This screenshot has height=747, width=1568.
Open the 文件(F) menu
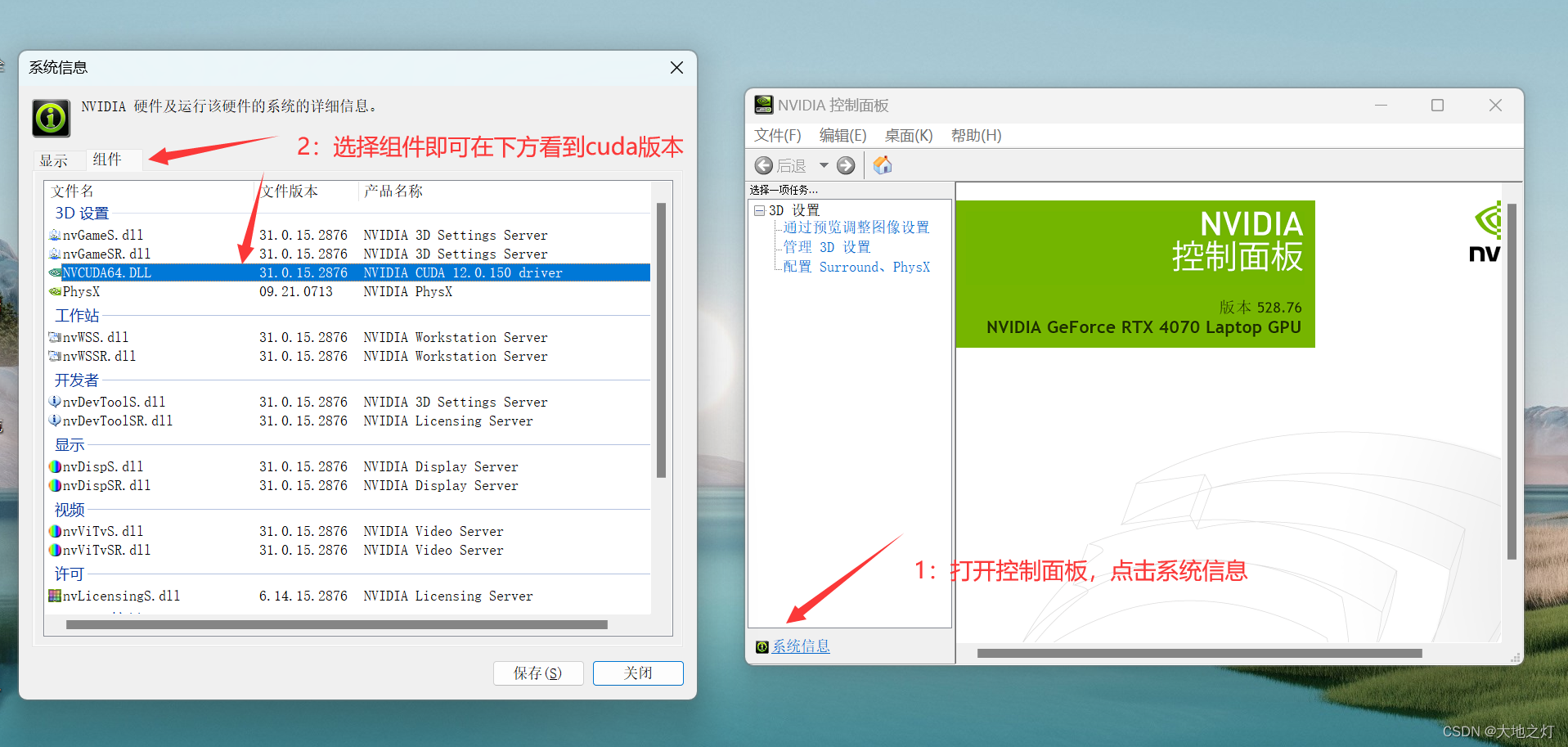[x=777, y=135]
